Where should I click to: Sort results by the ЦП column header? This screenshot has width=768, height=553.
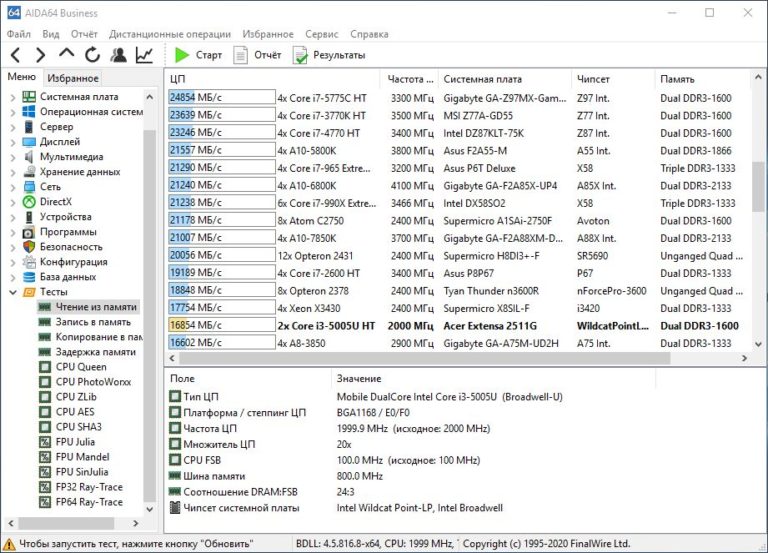(x=272, y=79)
